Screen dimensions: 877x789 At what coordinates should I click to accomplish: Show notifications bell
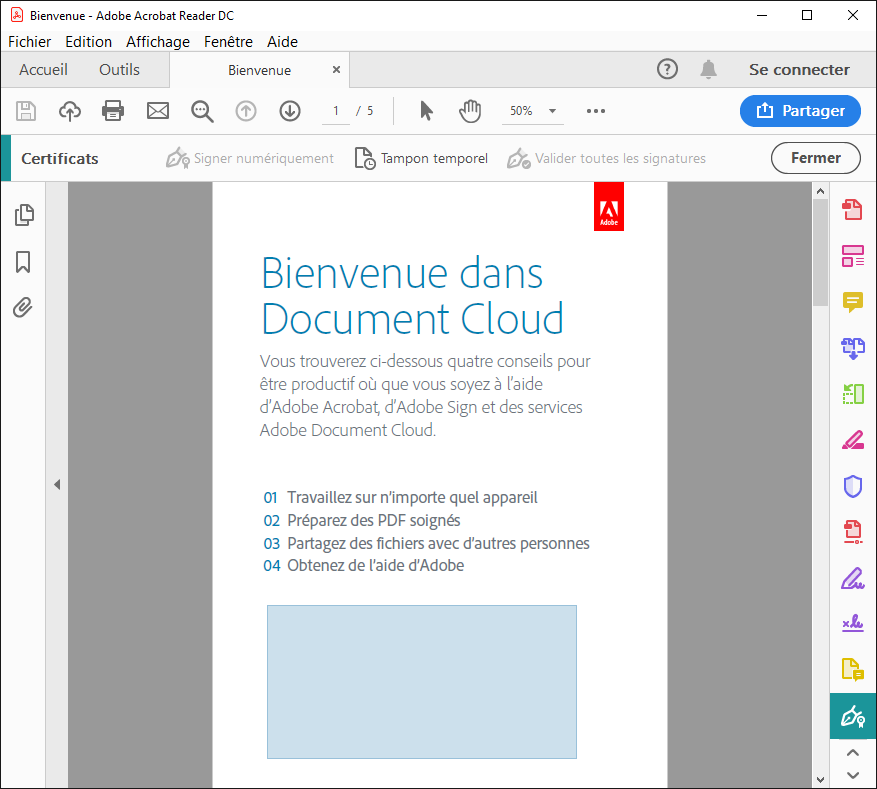pos(708,69)
